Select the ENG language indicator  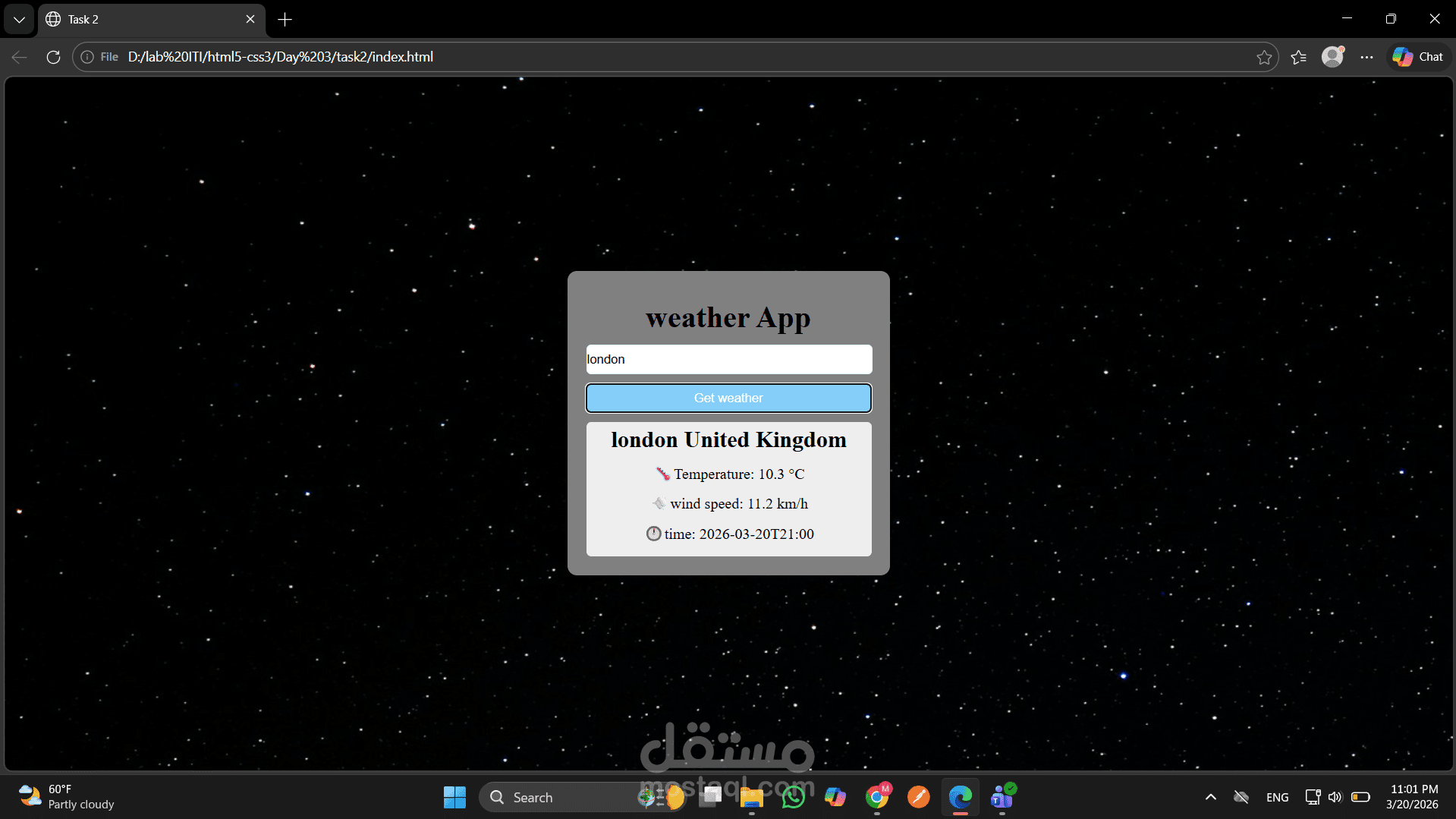(1277, 797)
